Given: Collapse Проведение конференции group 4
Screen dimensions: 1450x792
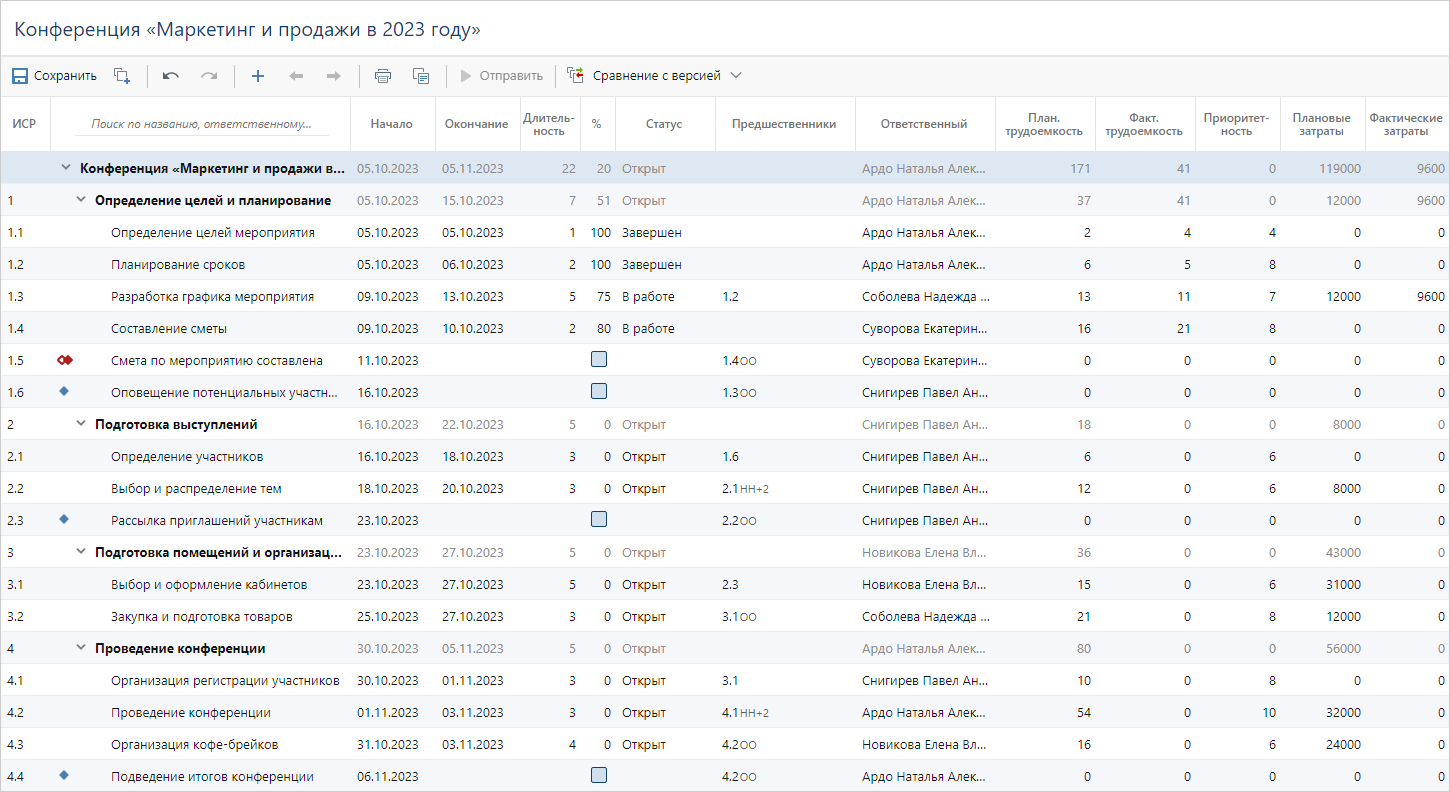Looking at the screenshot, I should point(82,648).
